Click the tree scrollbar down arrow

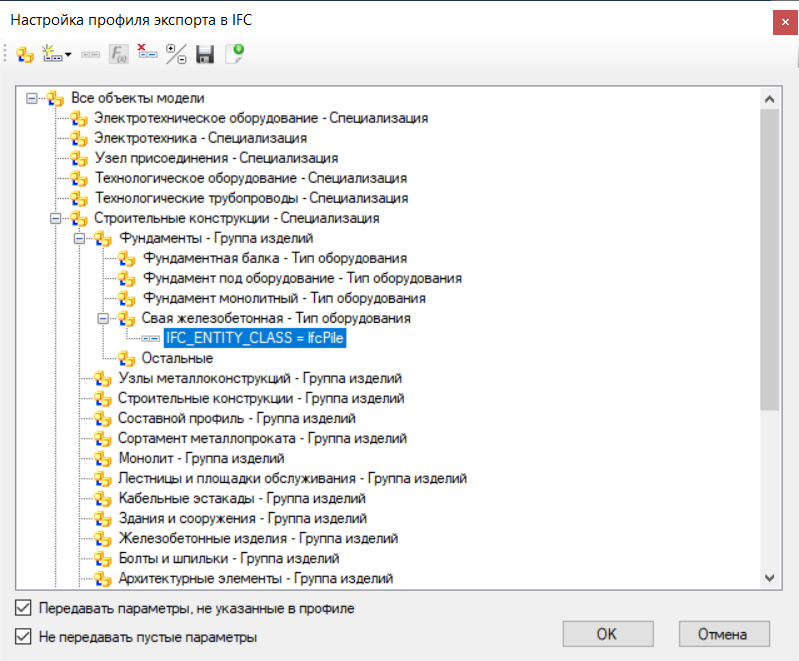tap(769, 577)
